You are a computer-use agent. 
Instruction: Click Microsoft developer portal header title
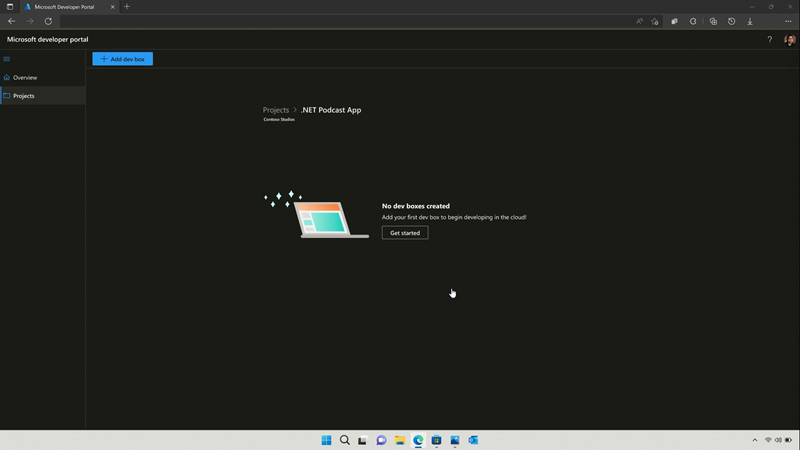click(x=47, y=39)
